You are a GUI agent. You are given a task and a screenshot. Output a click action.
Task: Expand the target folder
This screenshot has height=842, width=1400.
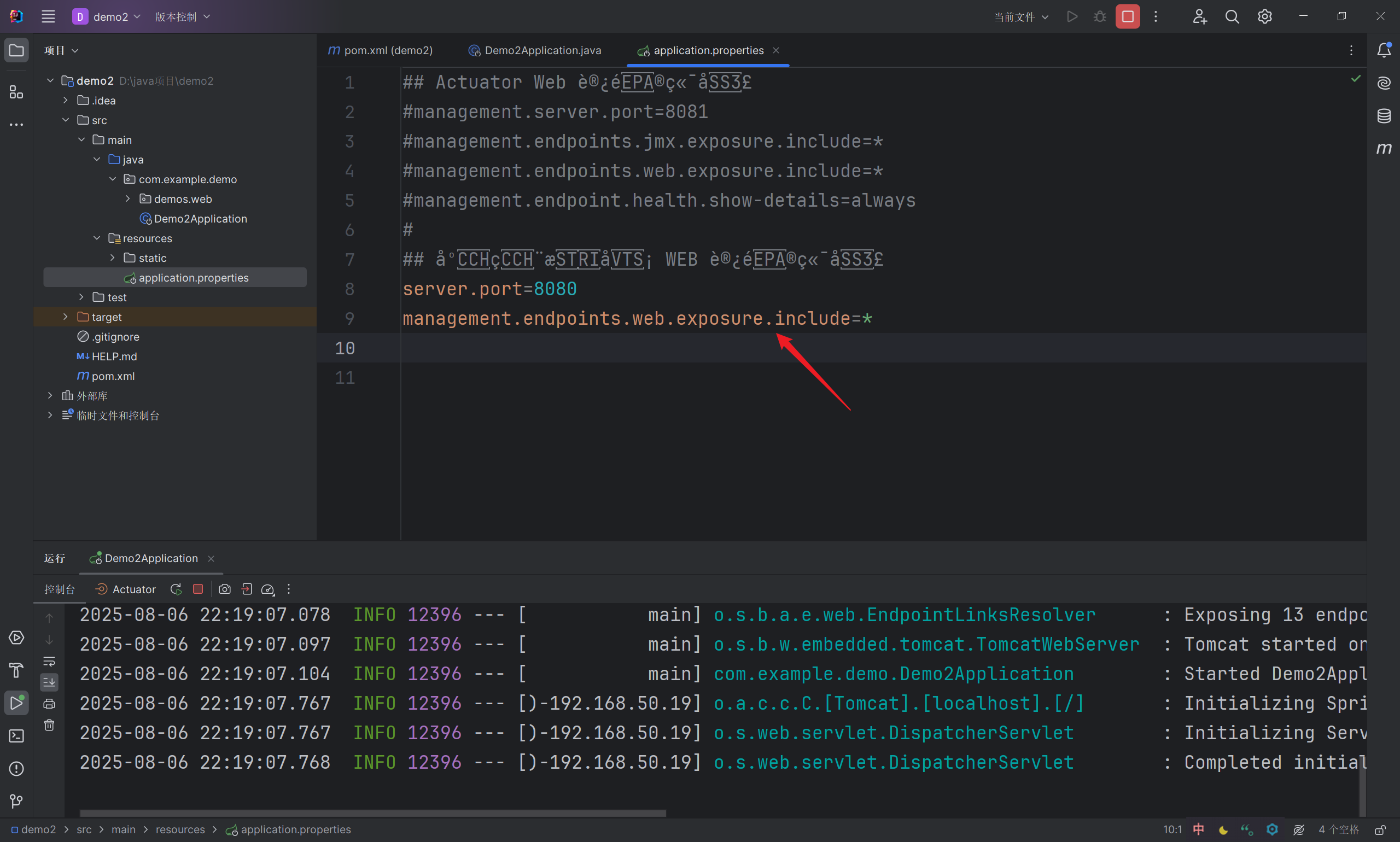point(65,317)
